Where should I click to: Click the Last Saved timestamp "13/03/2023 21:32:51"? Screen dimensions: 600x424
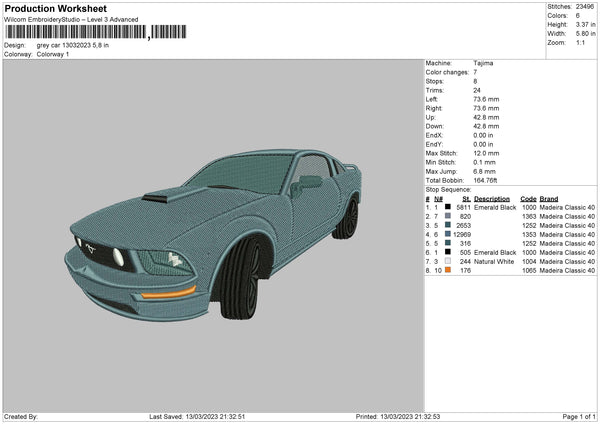[215, 417]
